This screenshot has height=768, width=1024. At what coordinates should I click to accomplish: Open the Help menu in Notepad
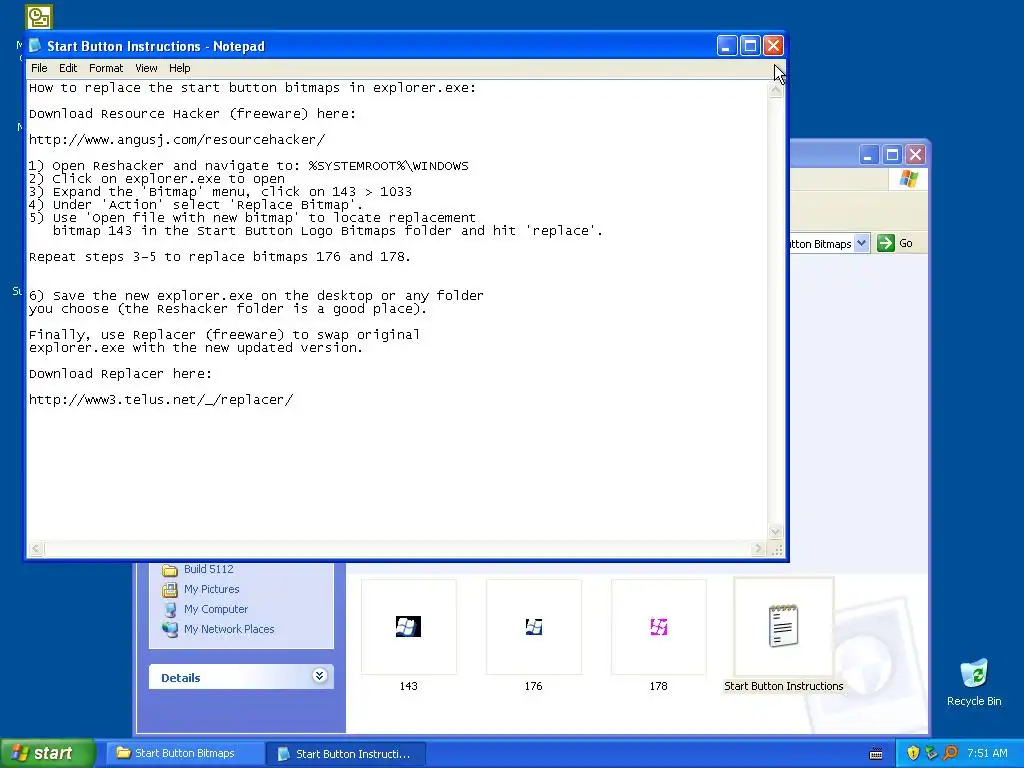(180, 68)
